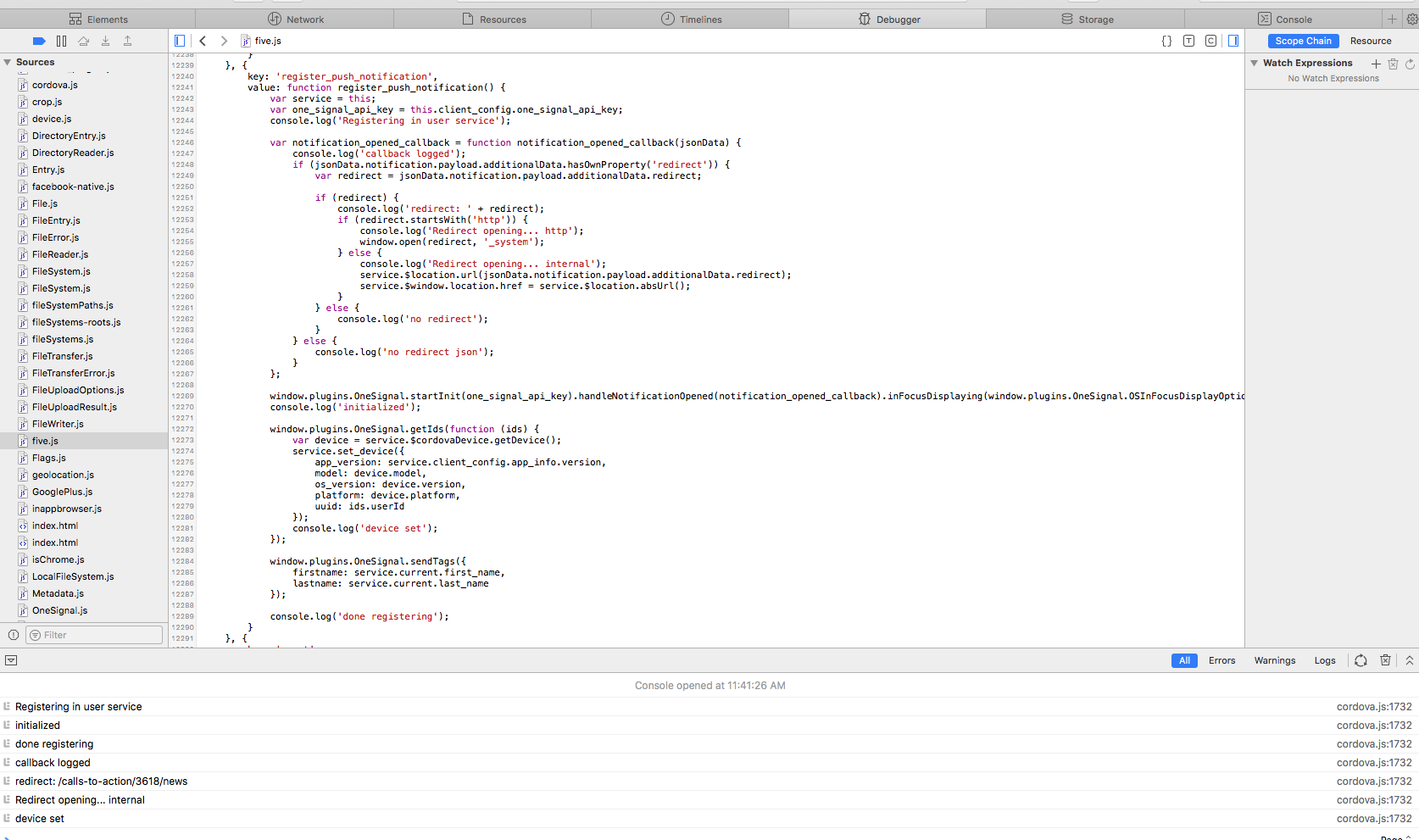Viewport: 1419px width, 840px height.
Task: Open inappbrowser.js source file
Action: (66, 509)
